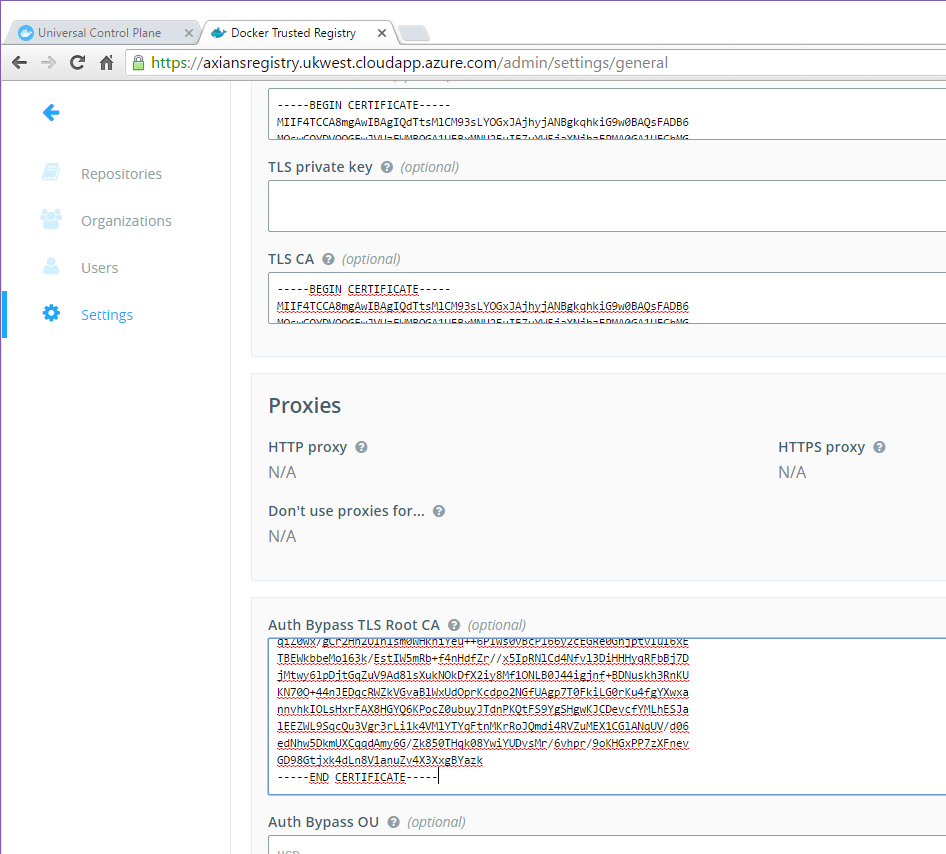
Task: Open Organizations from the sidebar
Action: 126,221
